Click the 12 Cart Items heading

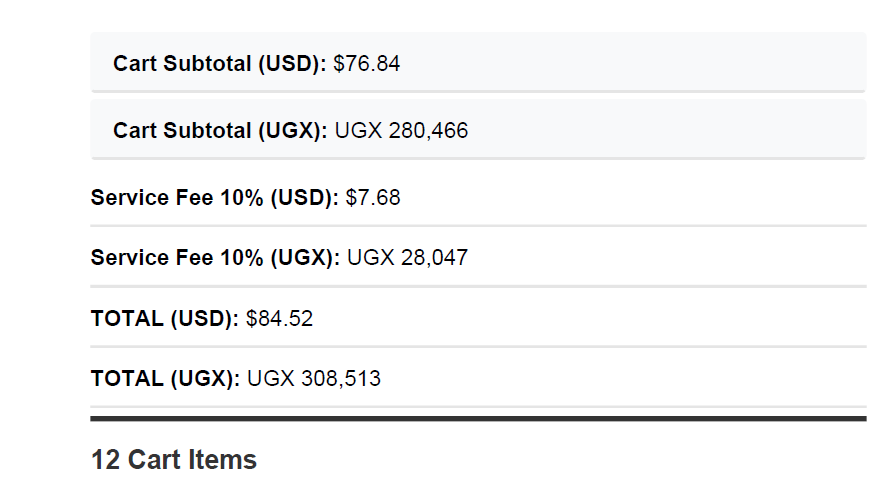(173, 460)
